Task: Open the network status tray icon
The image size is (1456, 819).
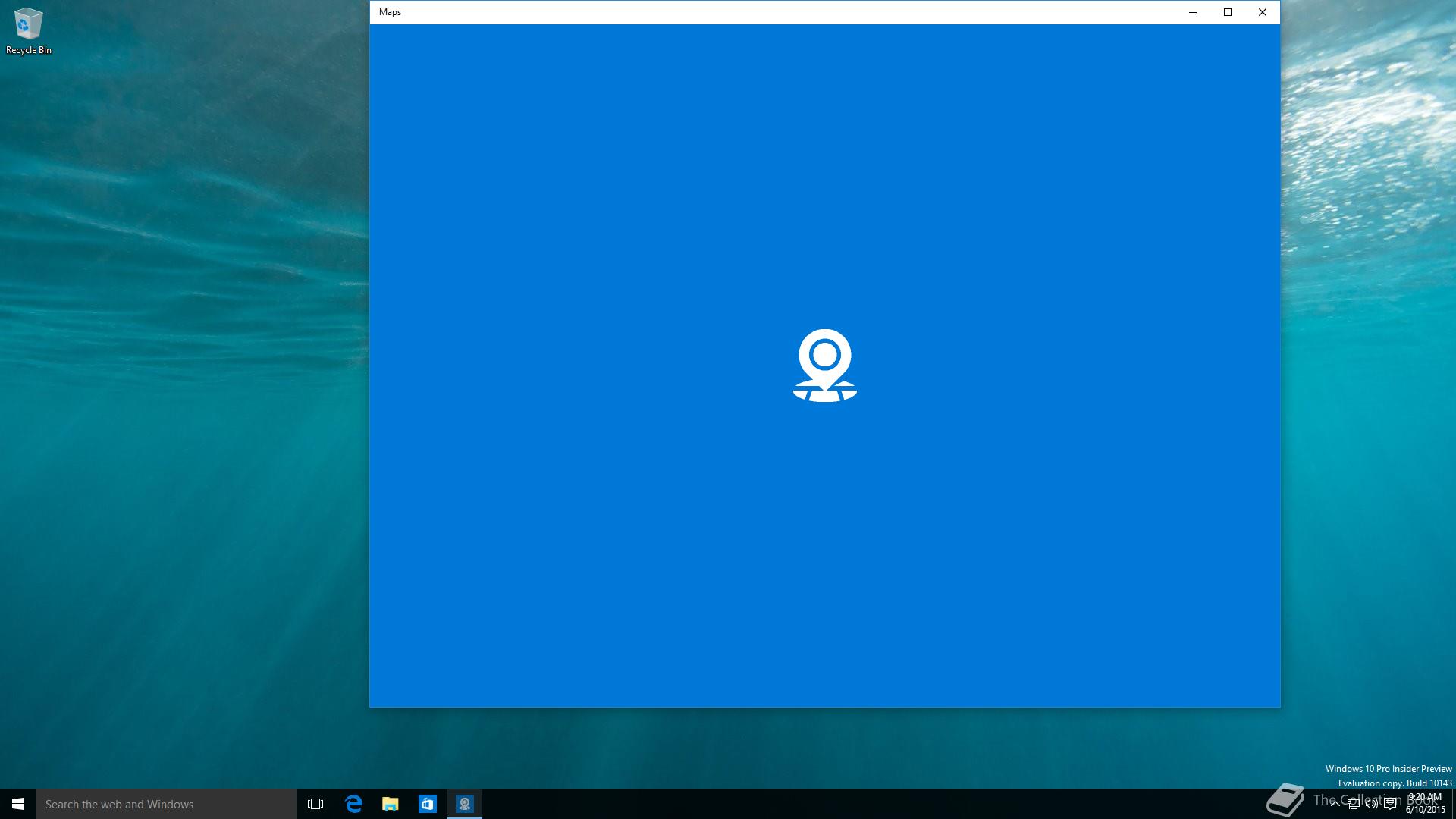Action: click(1354, 804)
